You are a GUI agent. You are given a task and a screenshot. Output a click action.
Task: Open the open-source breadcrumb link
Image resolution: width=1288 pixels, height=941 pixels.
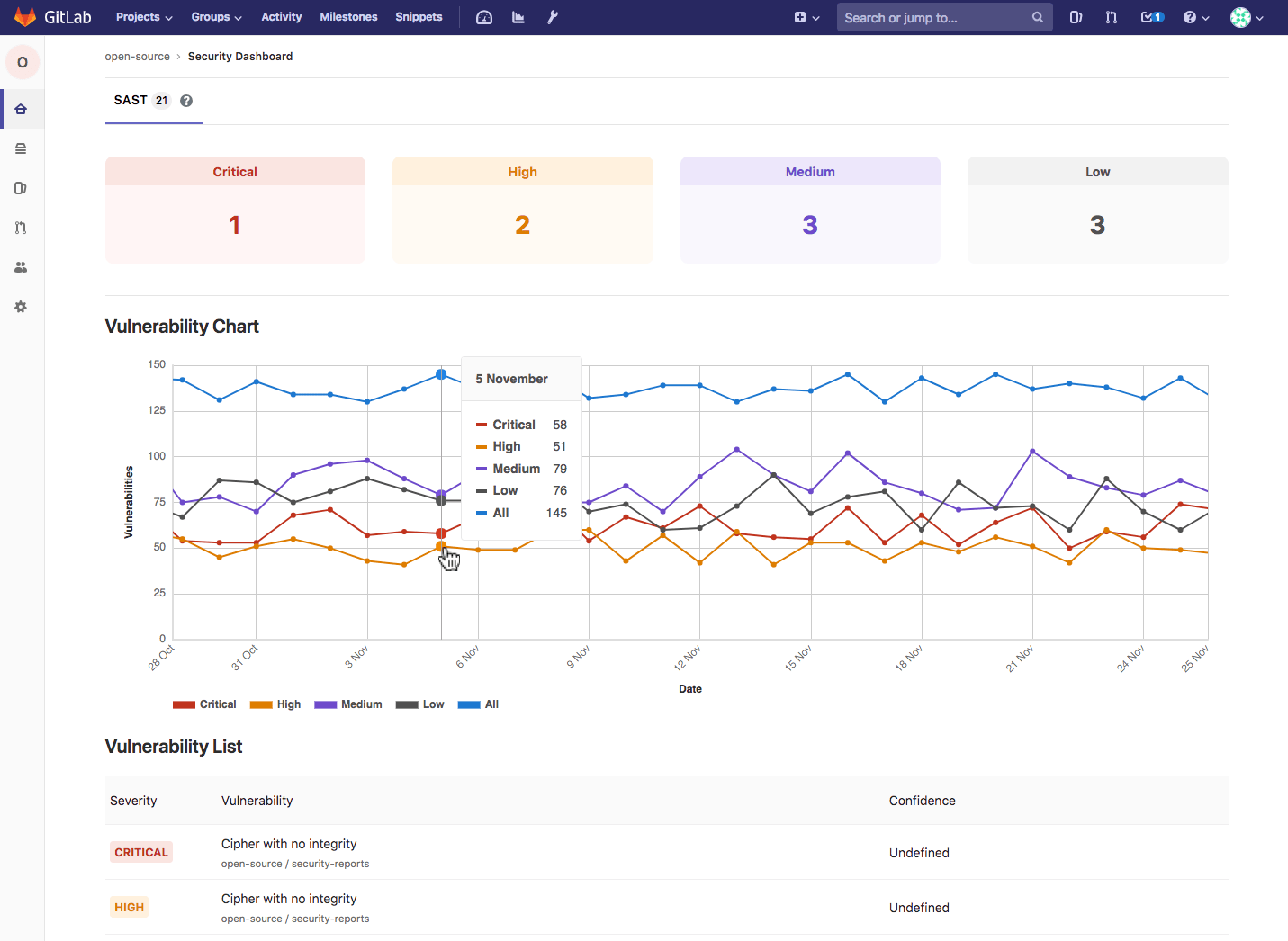tap(137, 56)
